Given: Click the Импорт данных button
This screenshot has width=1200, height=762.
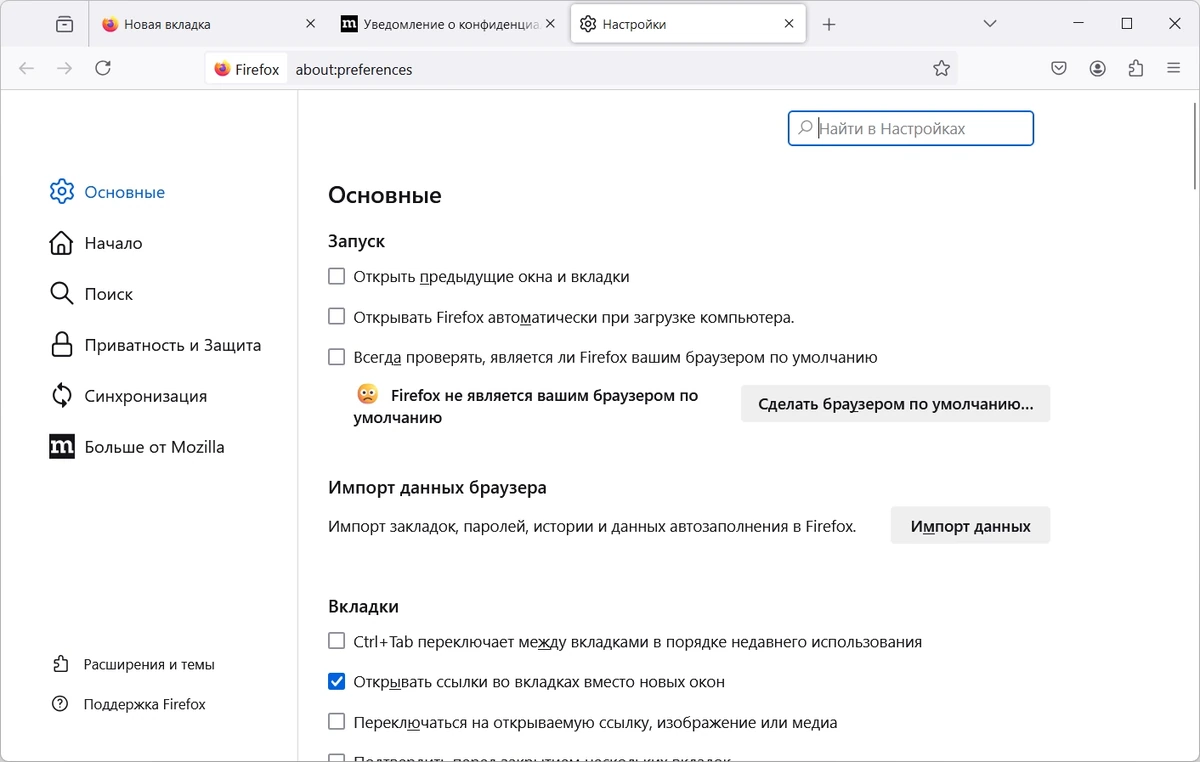Looking at the screenshot, I should (x=970, y=525).
